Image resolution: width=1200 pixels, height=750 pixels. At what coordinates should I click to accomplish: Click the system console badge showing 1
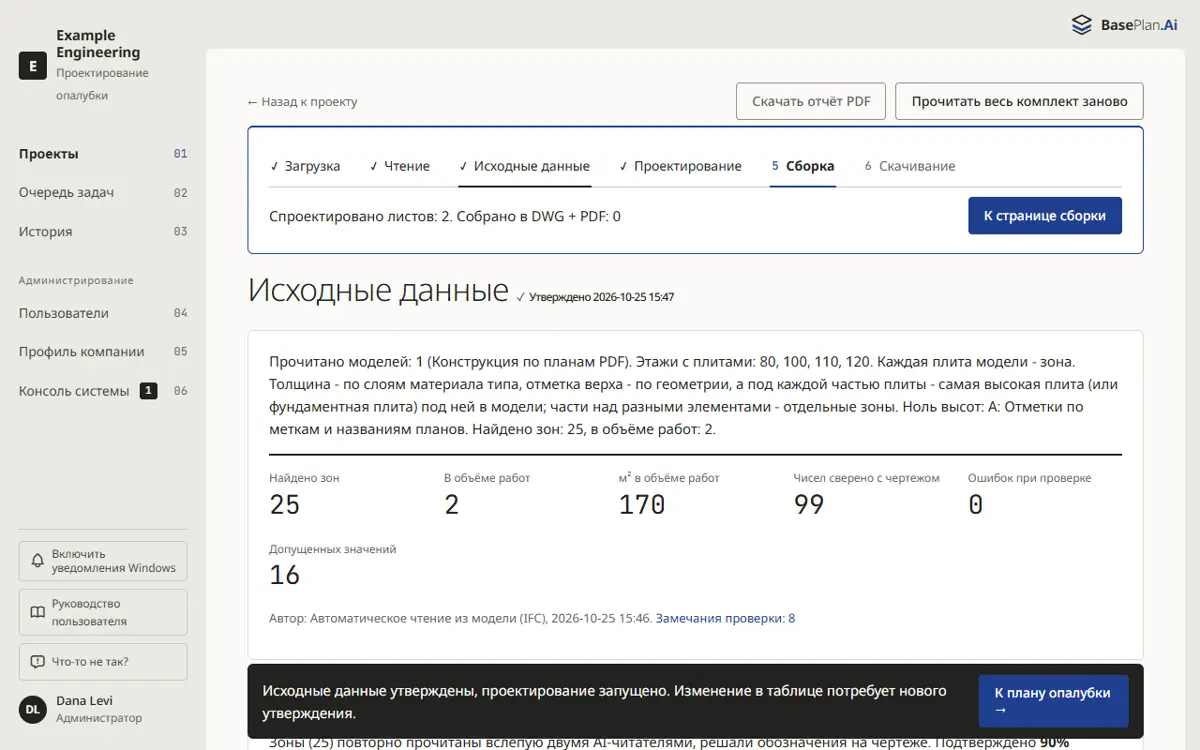[148, 391]
